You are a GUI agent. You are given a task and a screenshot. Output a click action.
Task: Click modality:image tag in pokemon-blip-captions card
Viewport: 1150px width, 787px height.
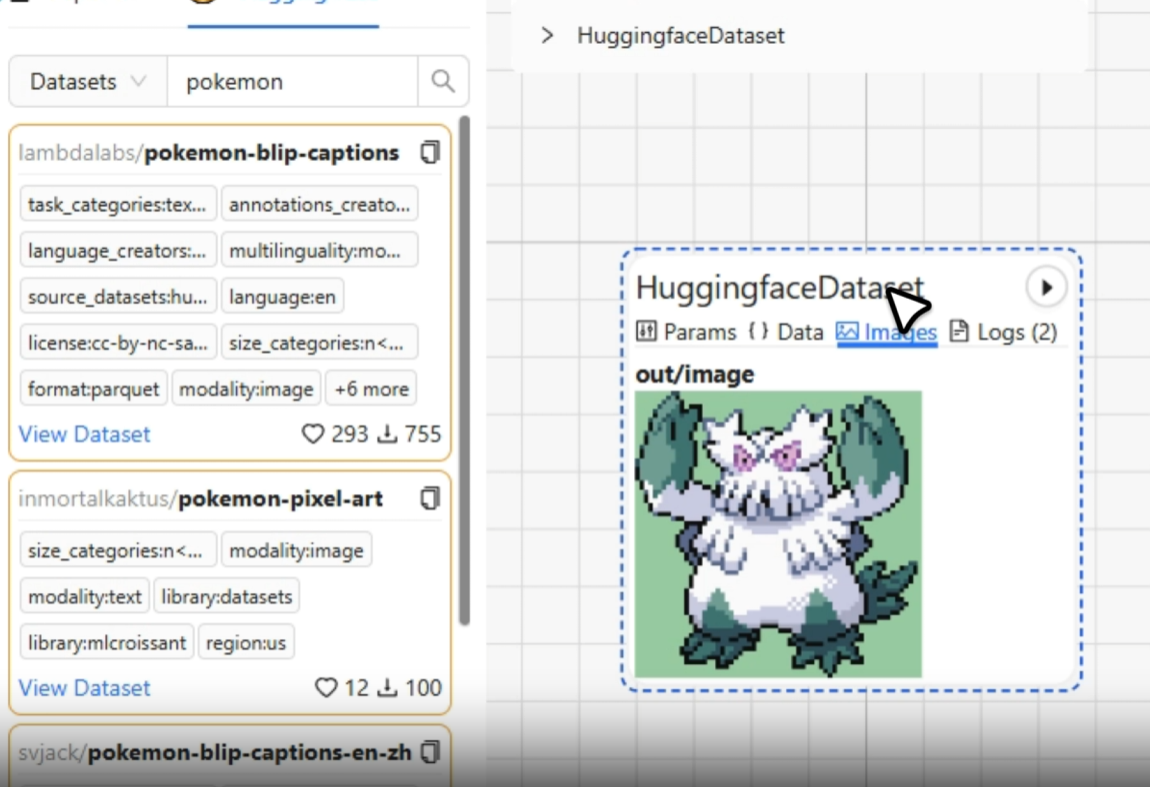(246, 389)
